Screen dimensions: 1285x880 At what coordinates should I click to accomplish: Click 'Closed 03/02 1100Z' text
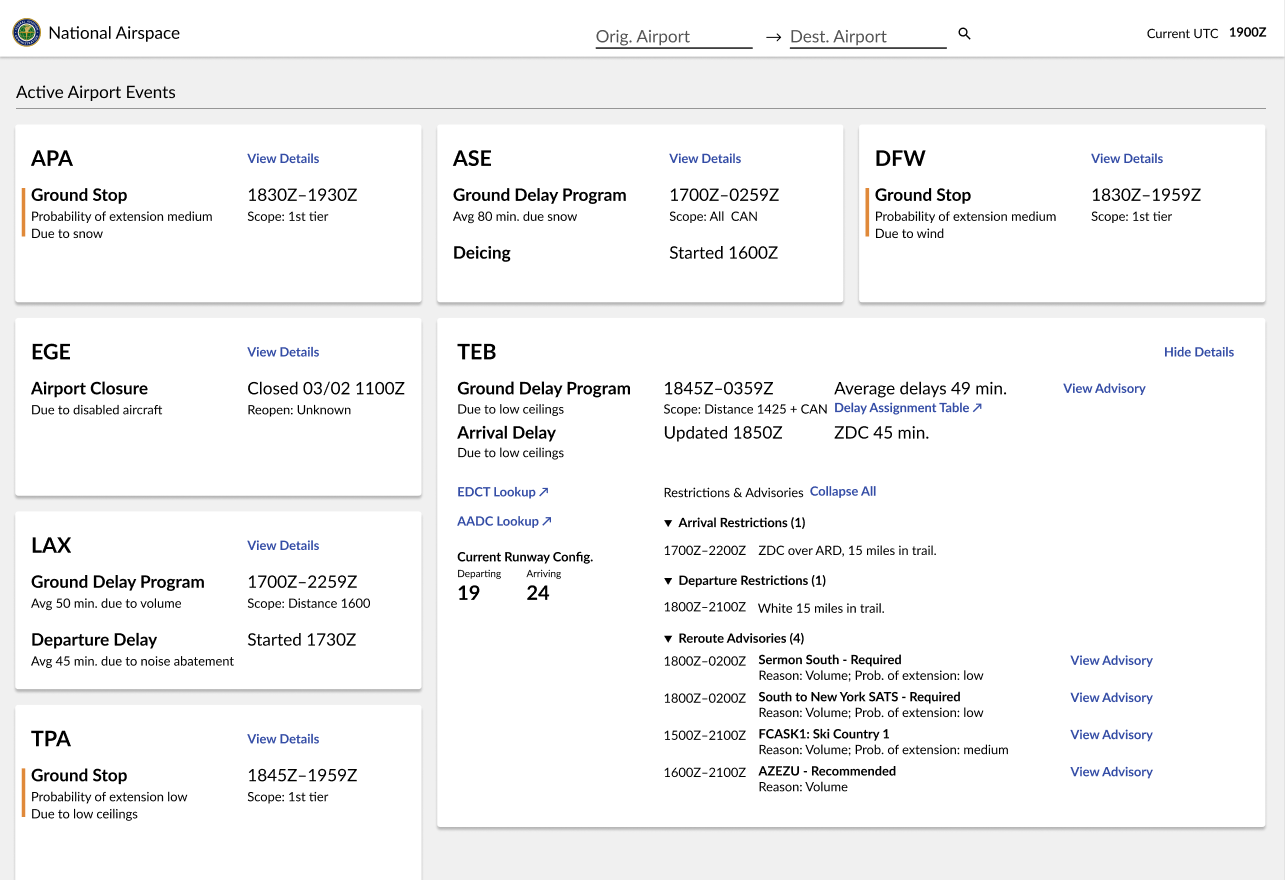click(x=326, y=389)
